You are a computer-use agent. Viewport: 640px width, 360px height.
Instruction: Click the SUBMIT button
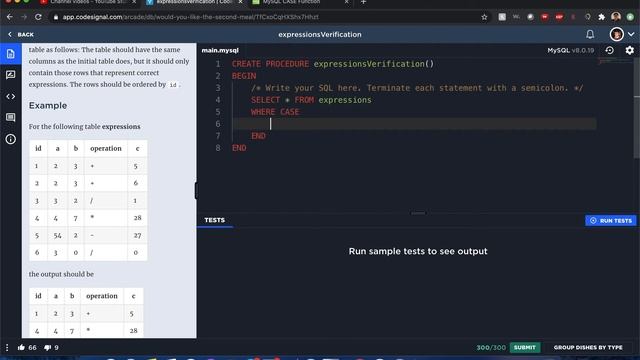pyautogui.click(x=524, y=347)
